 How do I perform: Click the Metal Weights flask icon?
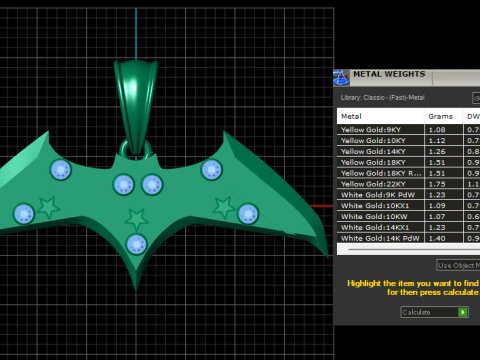(x=341, y=78)
